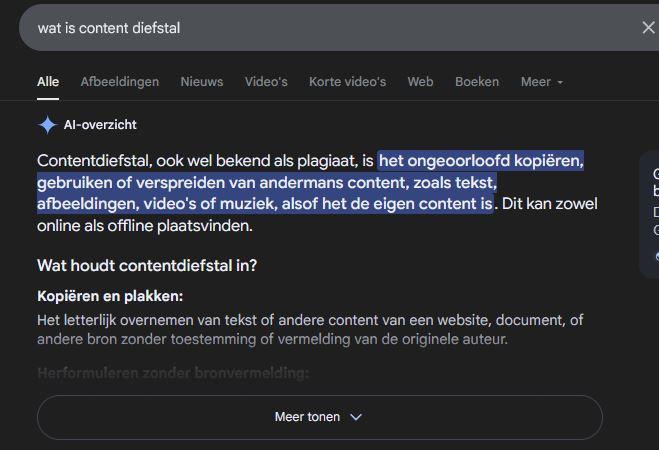659x450 pixels.
Task: Switch to the Afbeeldingen tab
Action: click(x=120, y=82)
